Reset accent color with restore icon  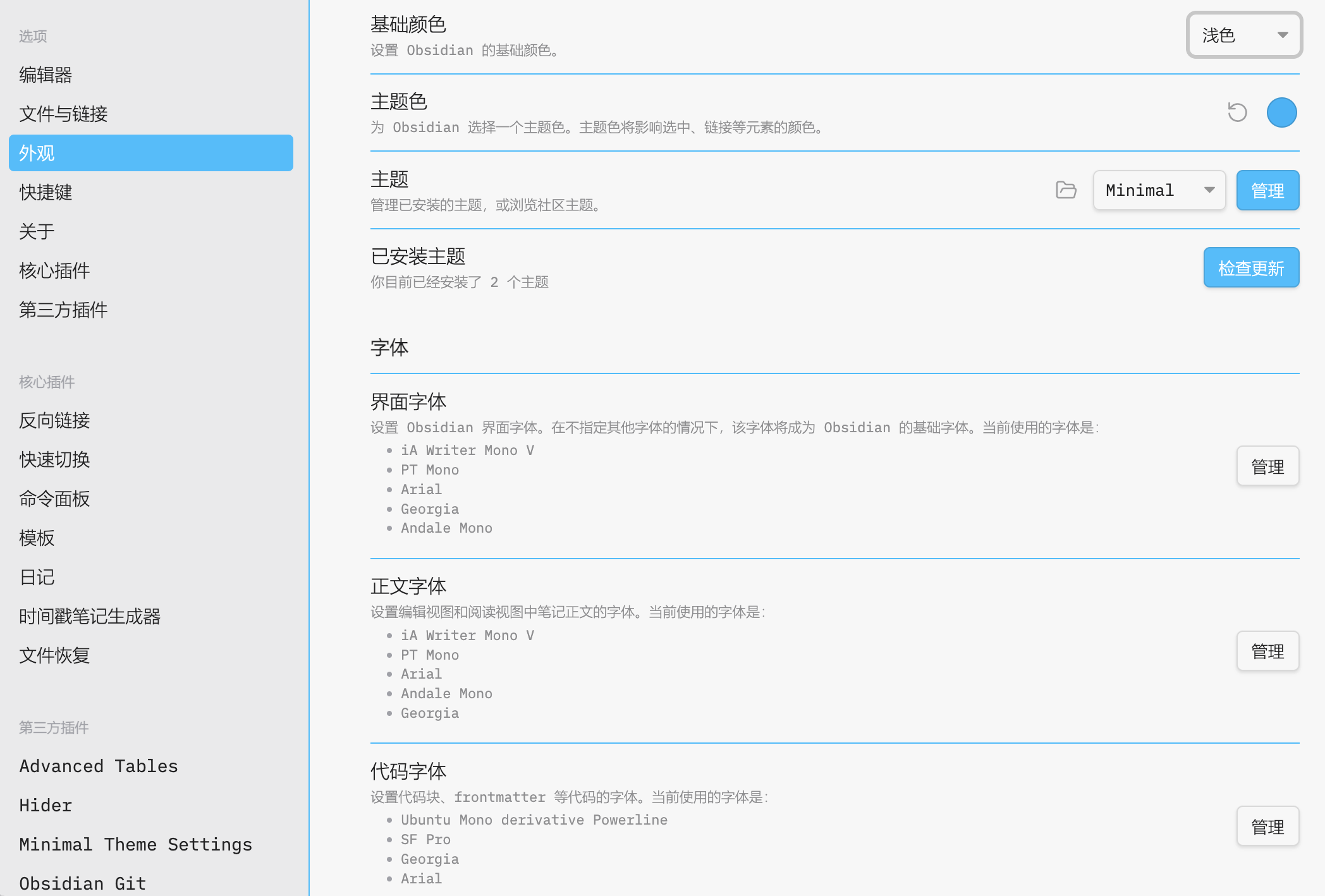tap(1237, 112)
